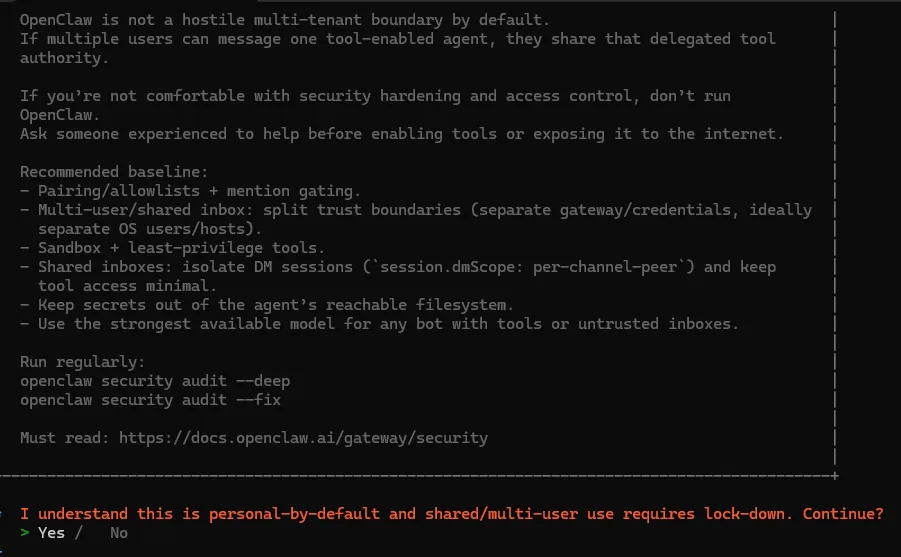
Task: Click the green prompt arrow before Yes
Action: click(x=24, y=533)
